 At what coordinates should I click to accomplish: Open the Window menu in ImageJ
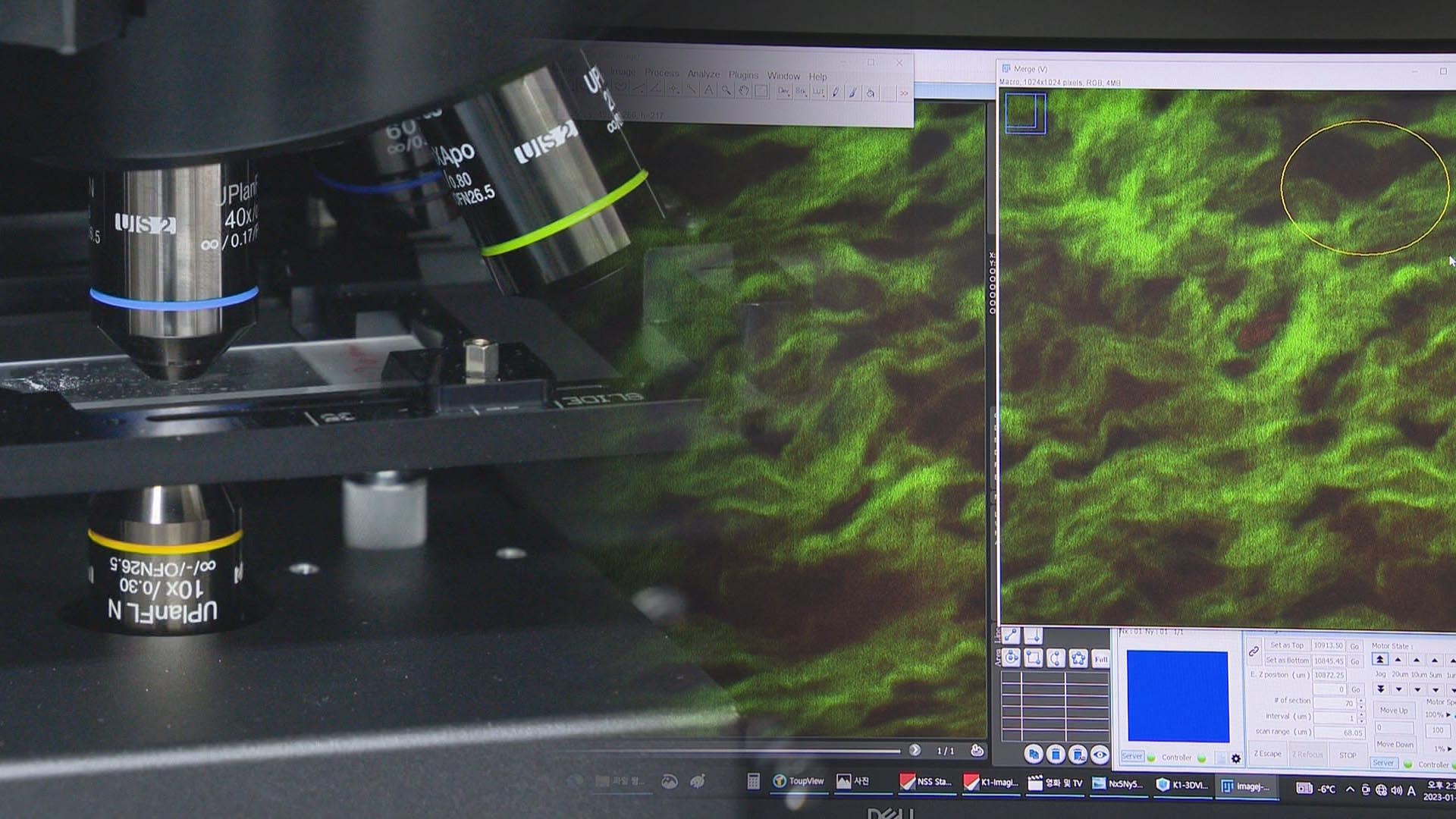[x=783, y=76]
